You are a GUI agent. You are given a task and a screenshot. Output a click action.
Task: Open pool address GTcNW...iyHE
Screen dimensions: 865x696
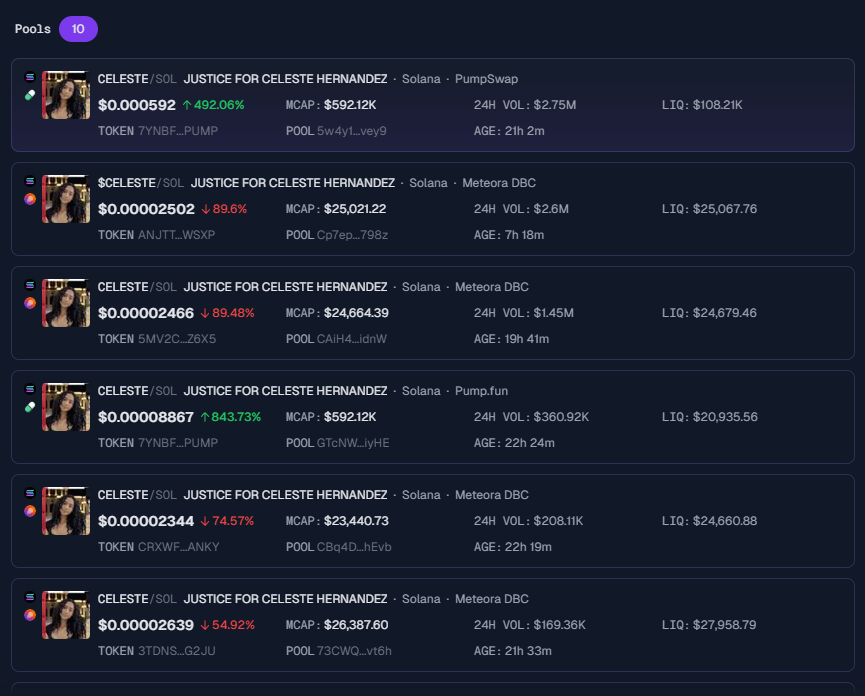353,443
